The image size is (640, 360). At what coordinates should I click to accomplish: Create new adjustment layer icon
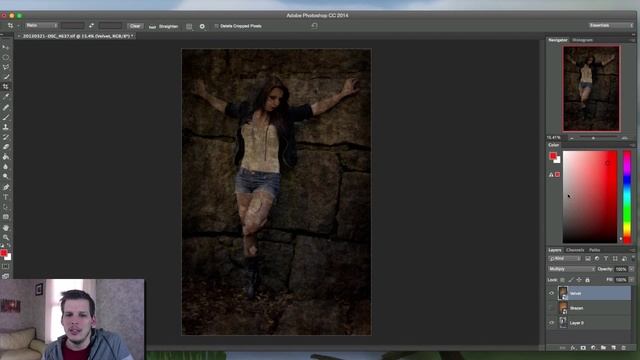tap(593, 348)
